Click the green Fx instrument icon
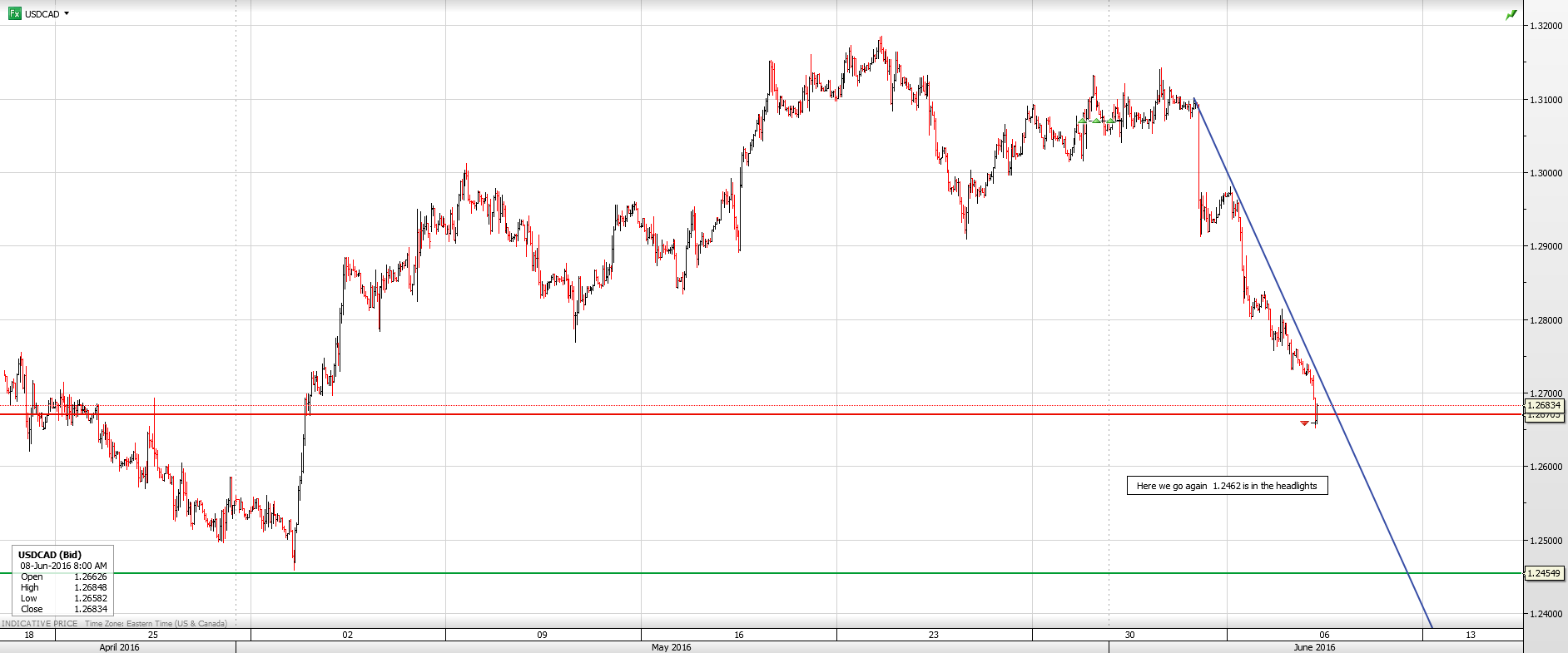The width and height of the screenshot is (1568, 653). tap(14, 13)
